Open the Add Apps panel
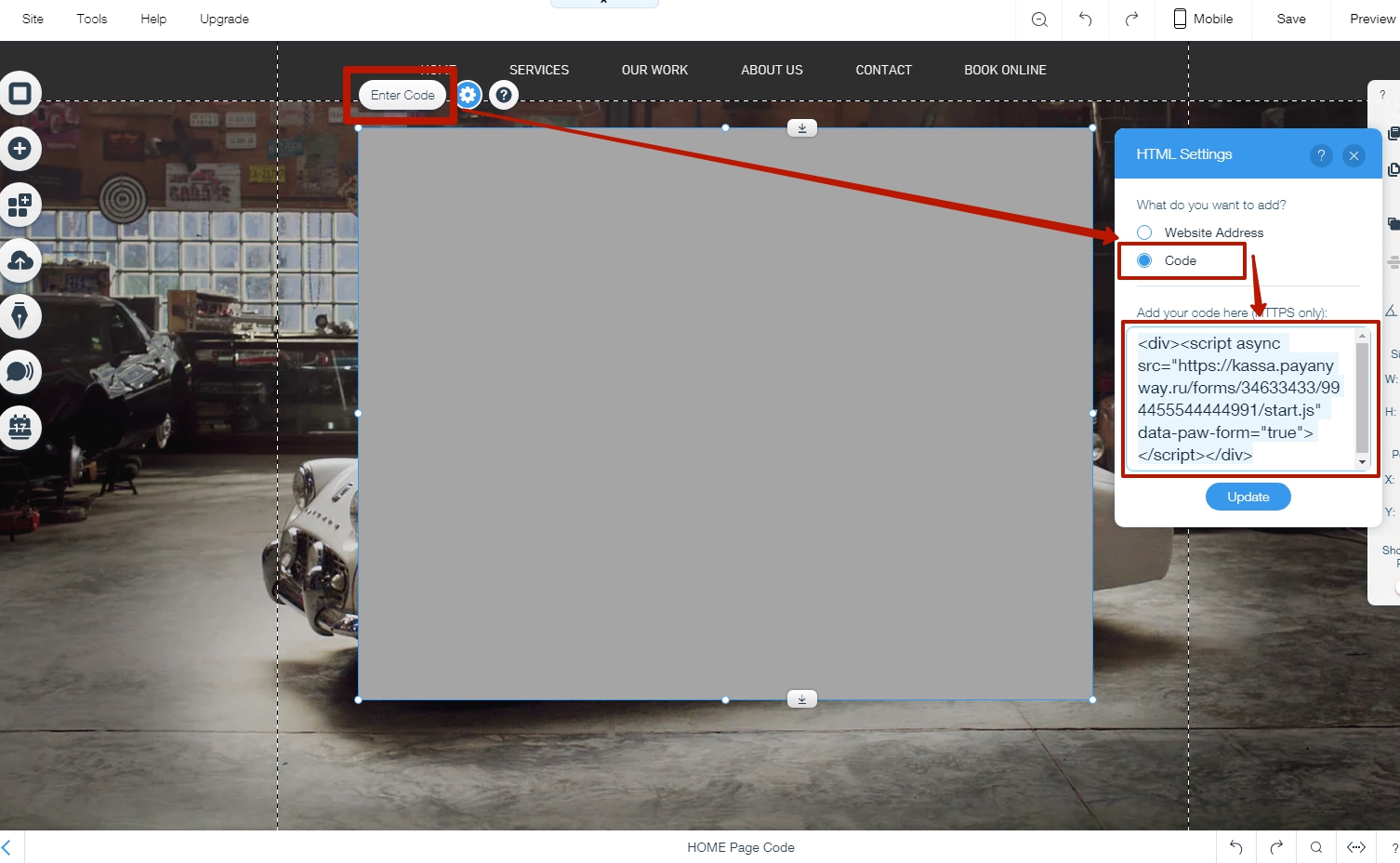Image resolution: width=1400 pixels, height=863 pixels. [20, 205]
